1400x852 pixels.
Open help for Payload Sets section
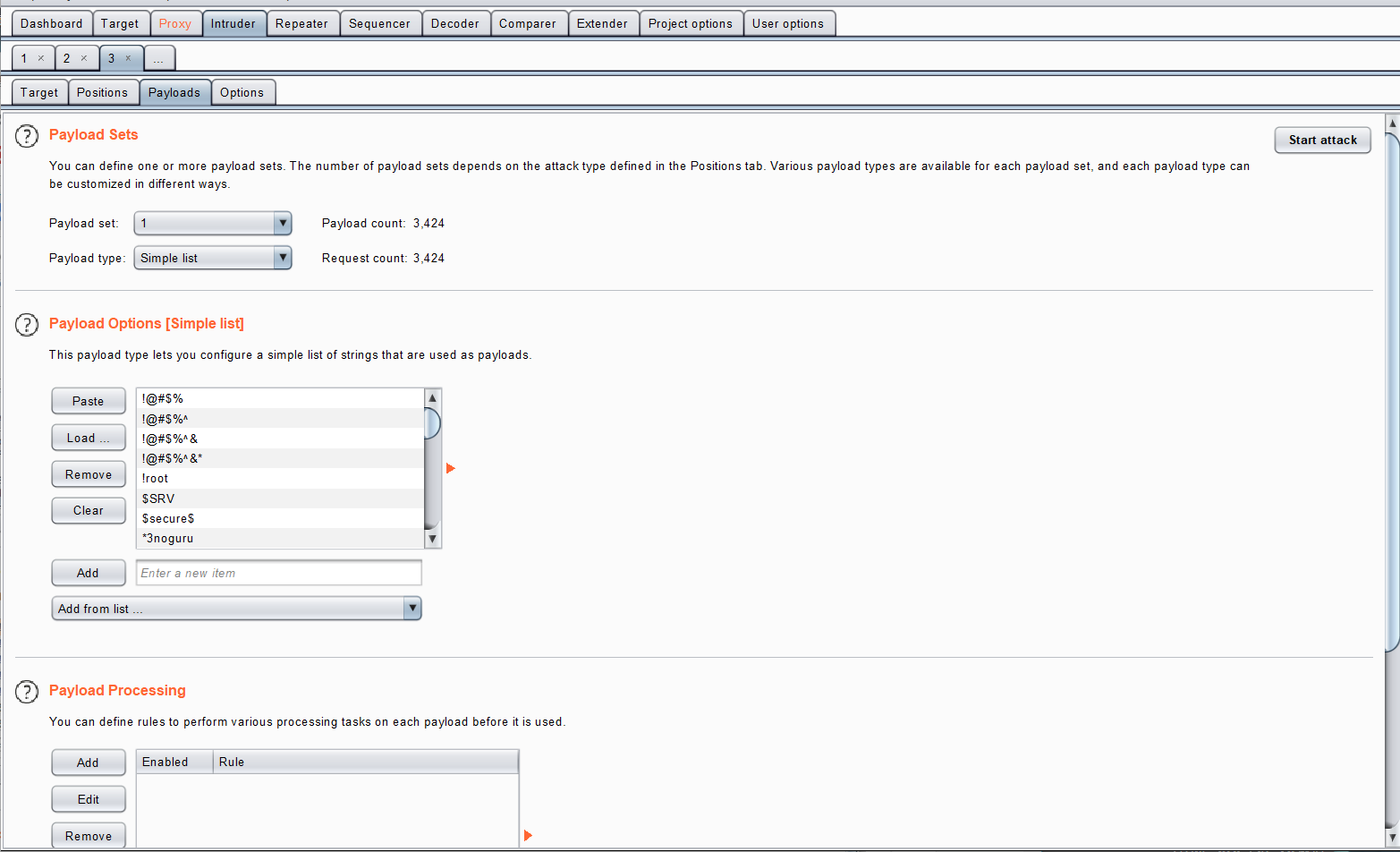[x=27, y=136]
